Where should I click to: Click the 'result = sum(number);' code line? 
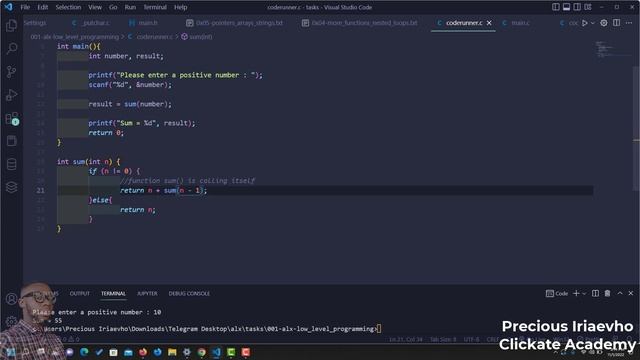coord(130,104)
